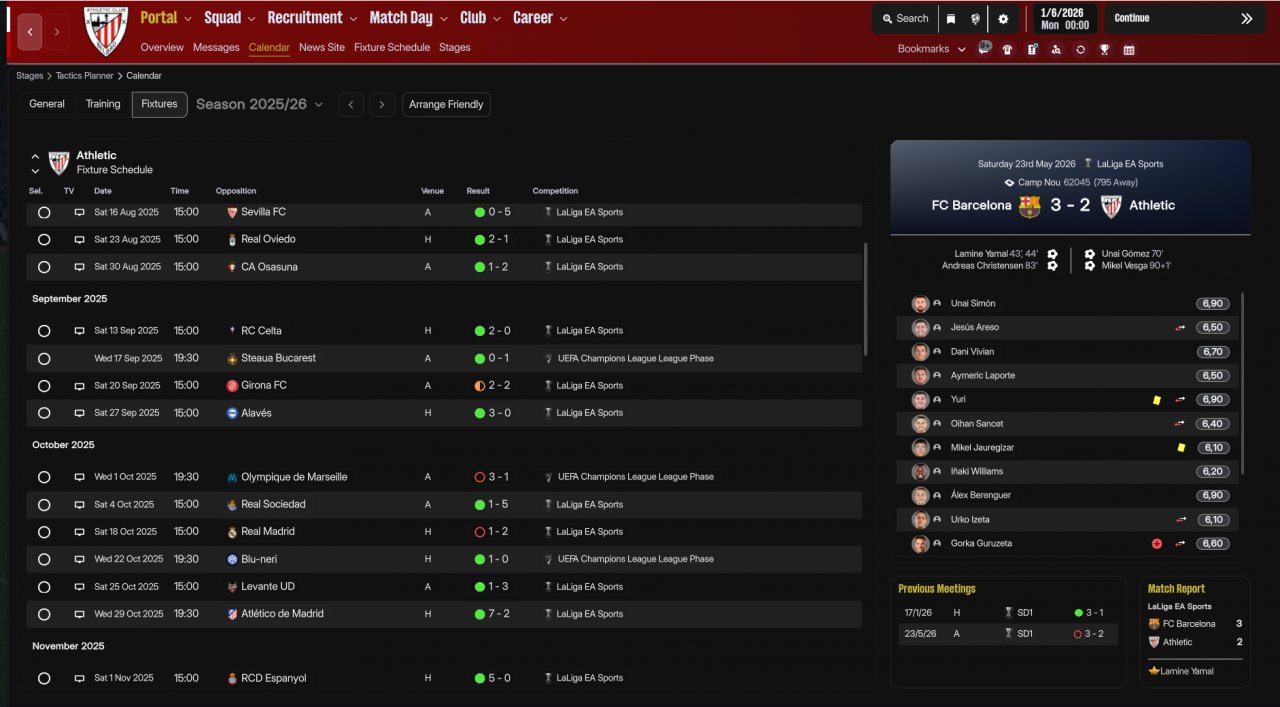1280x707 pixels.
Task: Open the world globe icon in top bar
Action: click(975, 18)
